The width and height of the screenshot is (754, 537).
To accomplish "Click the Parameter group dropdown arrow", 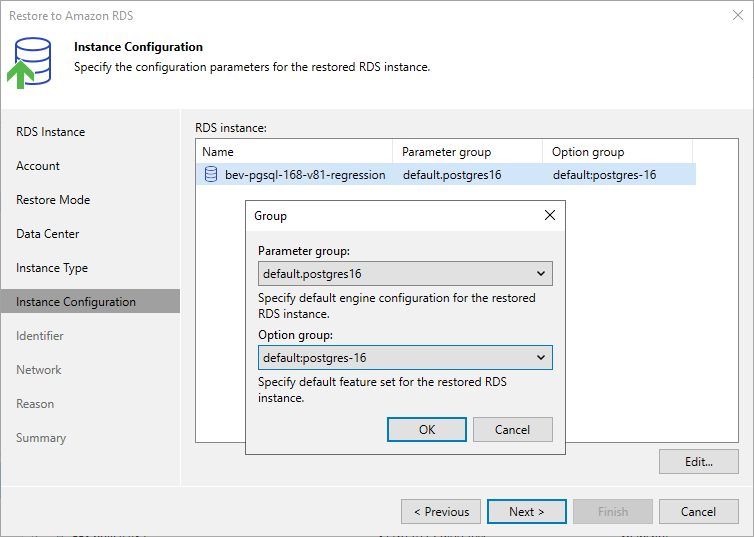I will [541, 274].
